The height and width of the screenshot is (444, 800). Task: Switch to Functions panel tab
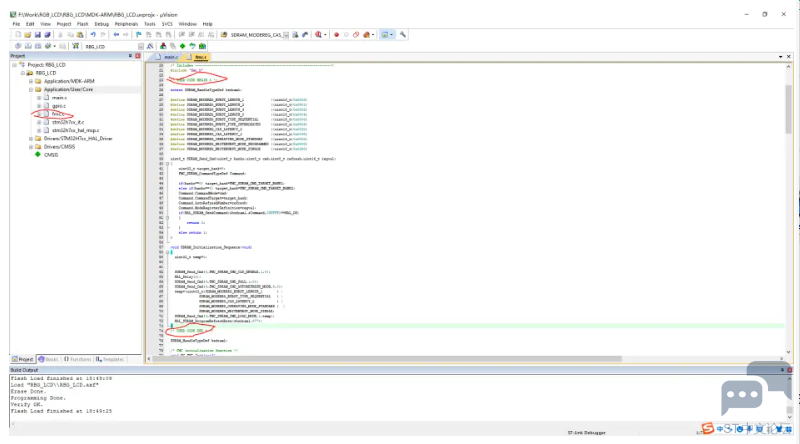pos(78,359)
